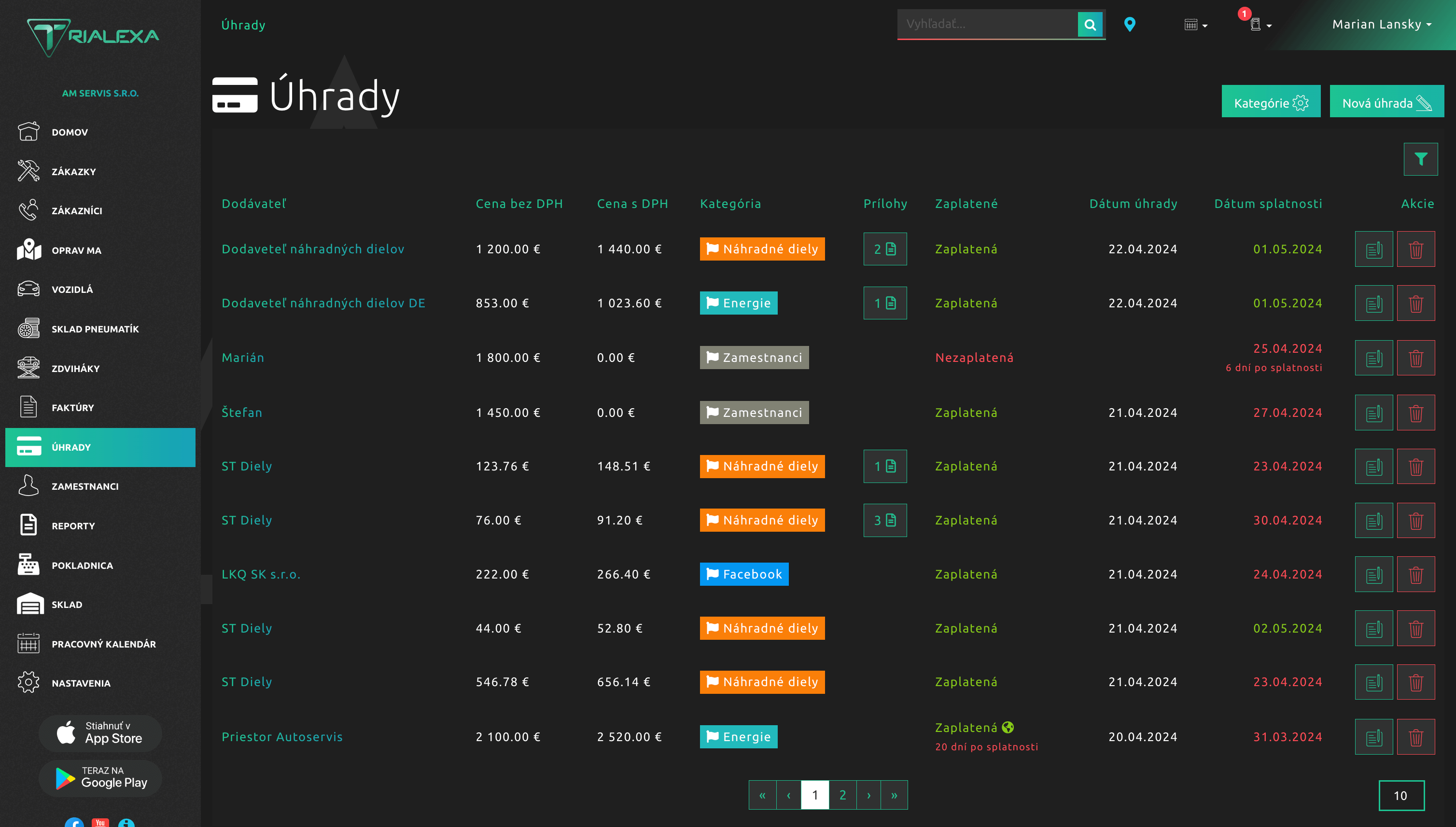Jump to the first page arrow
This screenshot has height=827, width=1456.
763,795
